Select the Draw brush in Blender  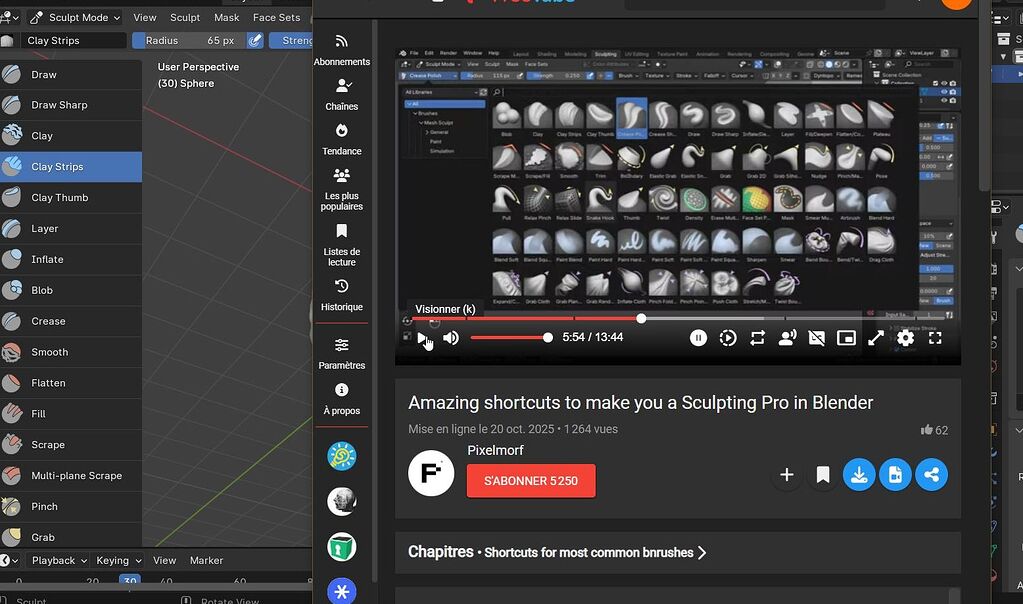[70, 74]
